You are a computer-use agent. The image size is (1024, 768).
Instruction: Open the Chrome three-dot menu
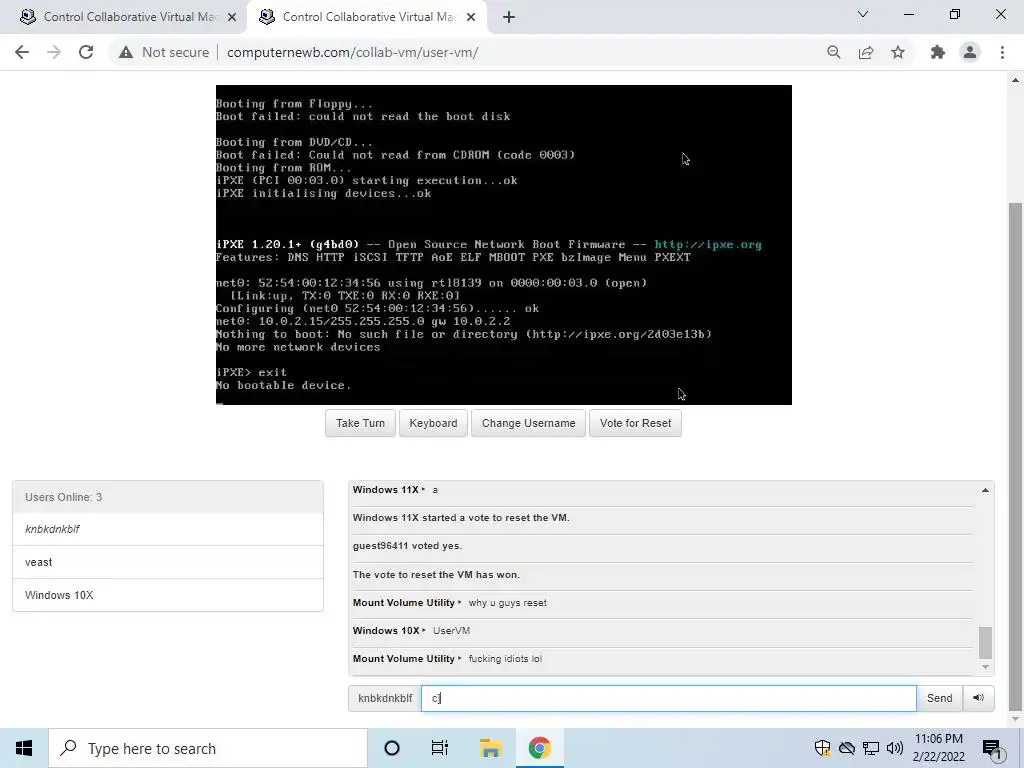[1002, 52]
